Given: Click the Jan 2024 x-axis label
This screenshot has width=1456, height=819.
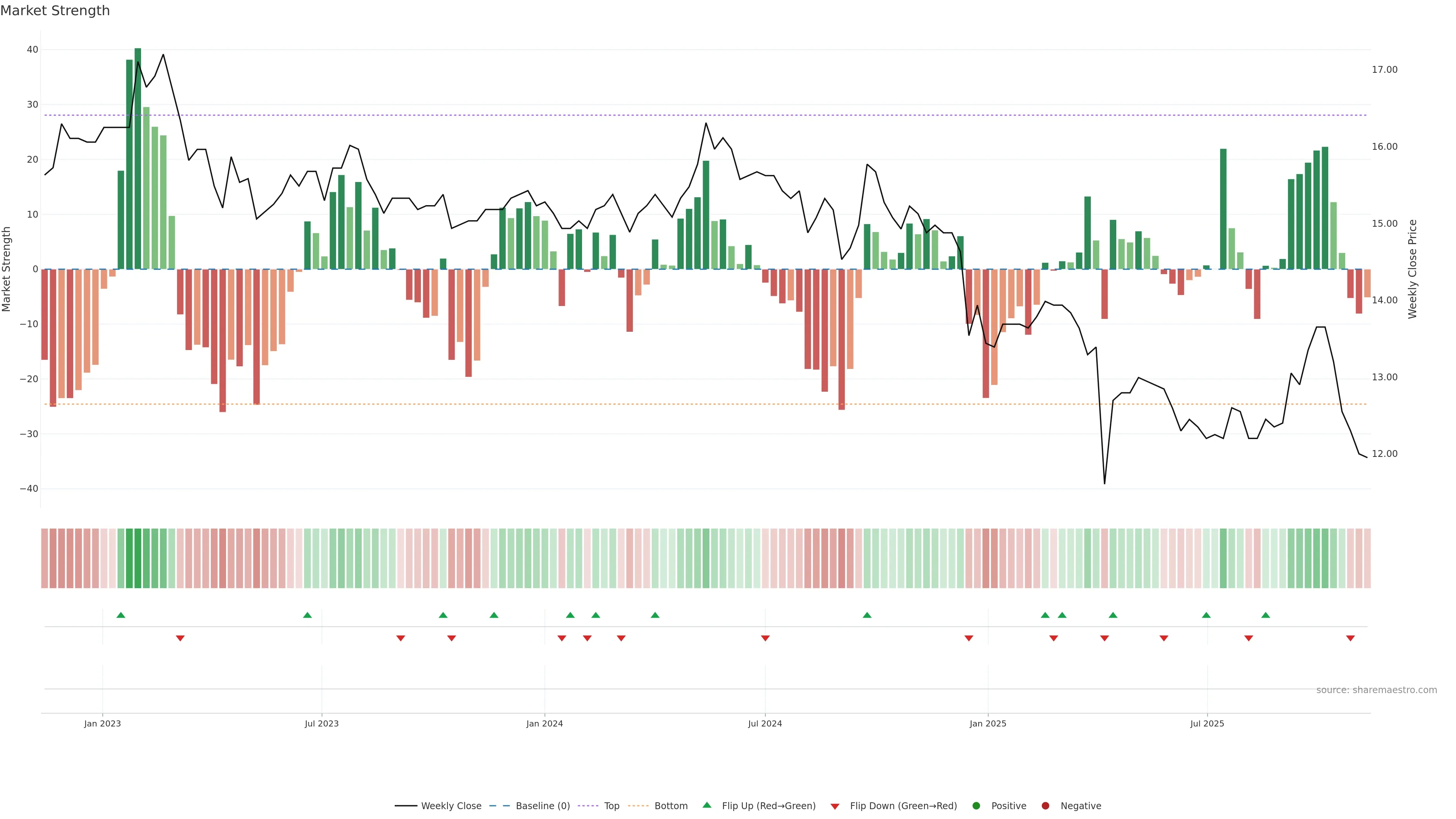Looking at the screenshot, I should (x=544, y=723).
